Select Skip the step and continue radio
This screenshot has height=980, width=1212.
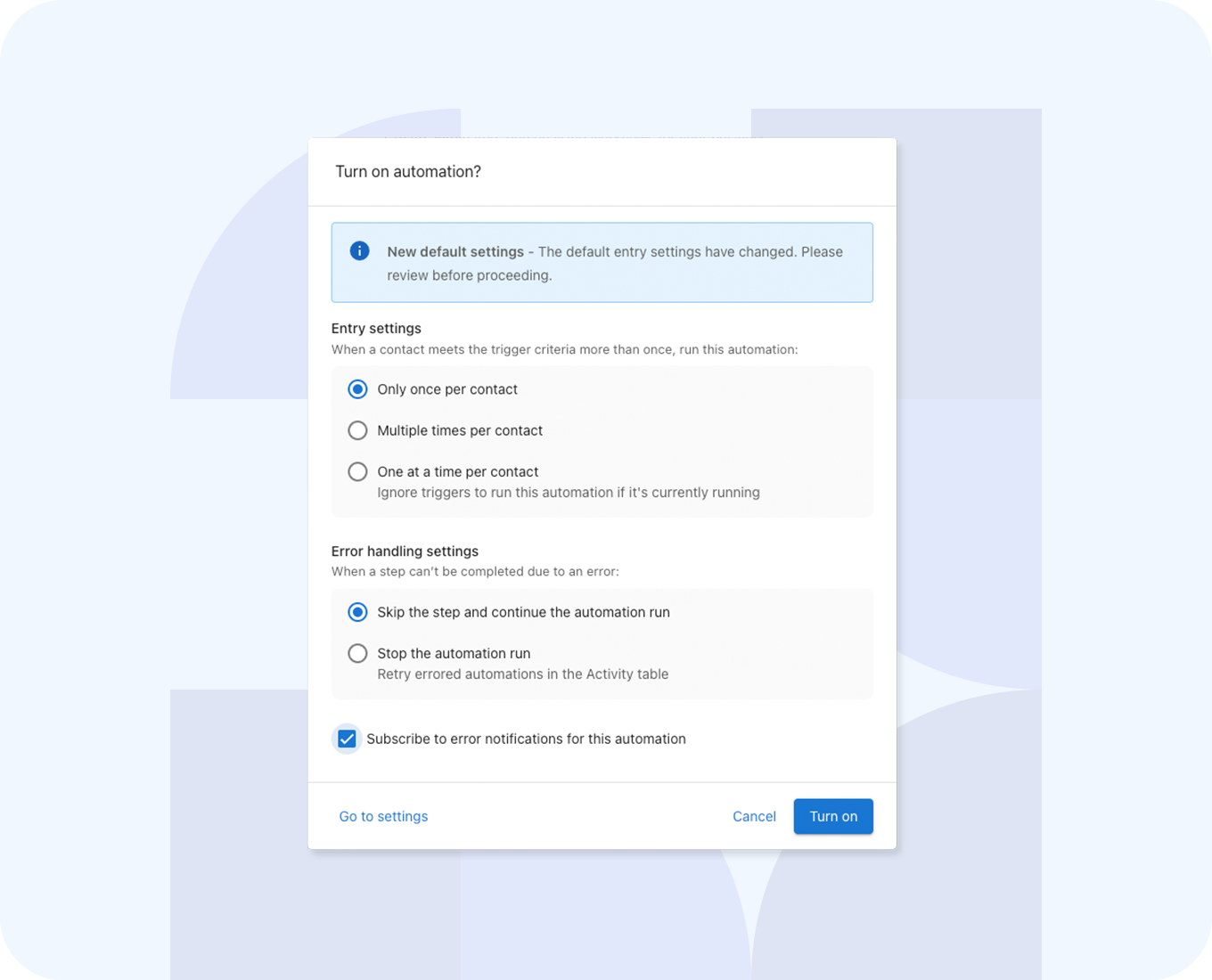pos(357,612)
